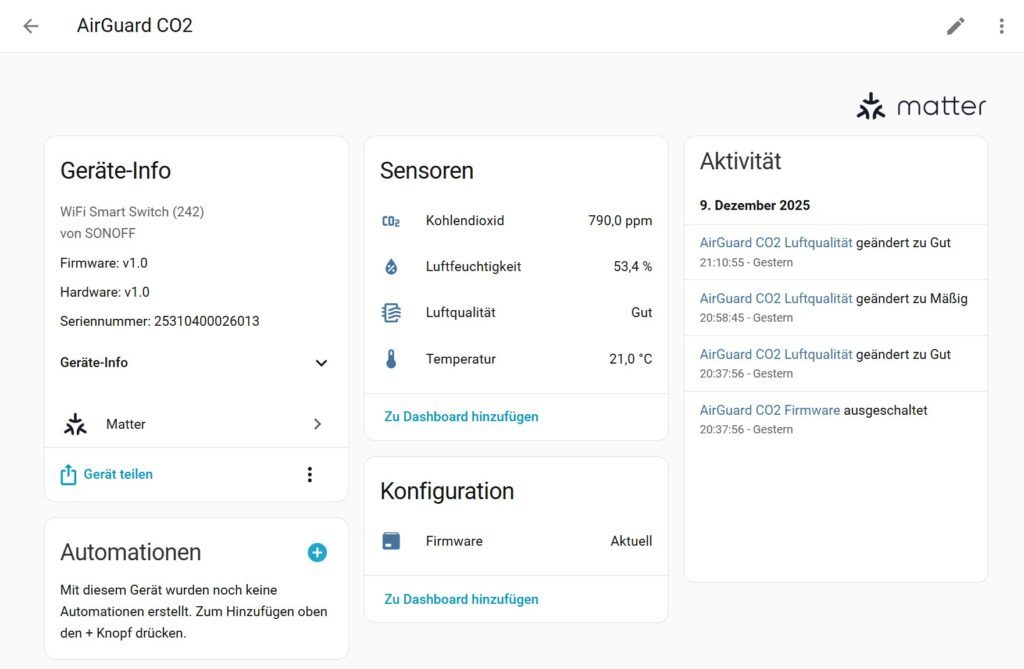
Task: Click the Temperatur thermometer icon
Action: (391, 359)
